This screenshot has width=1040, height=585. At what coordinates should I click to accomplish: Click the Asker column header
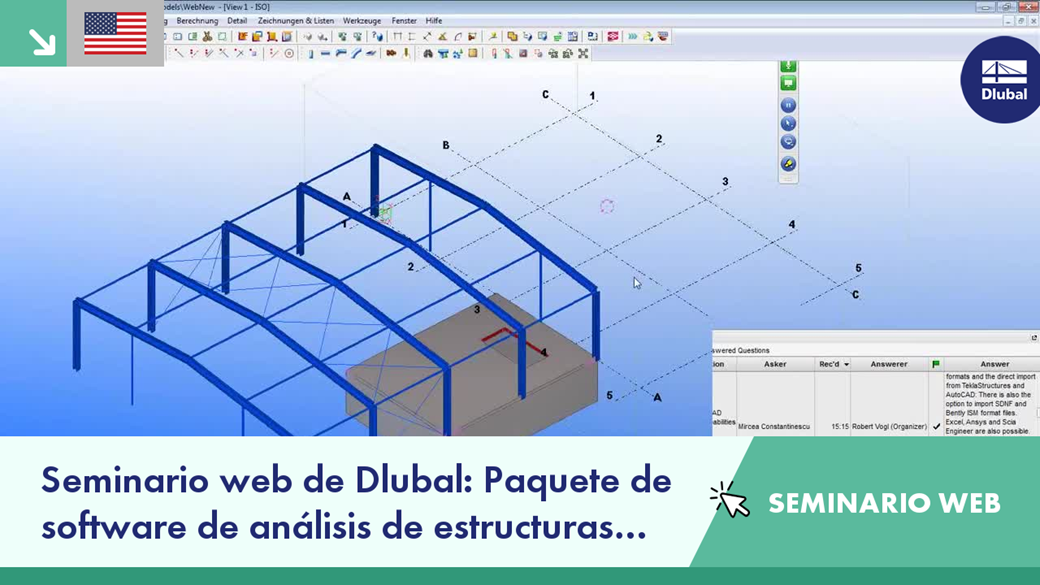pyautogui.click(x=775, y=364)
